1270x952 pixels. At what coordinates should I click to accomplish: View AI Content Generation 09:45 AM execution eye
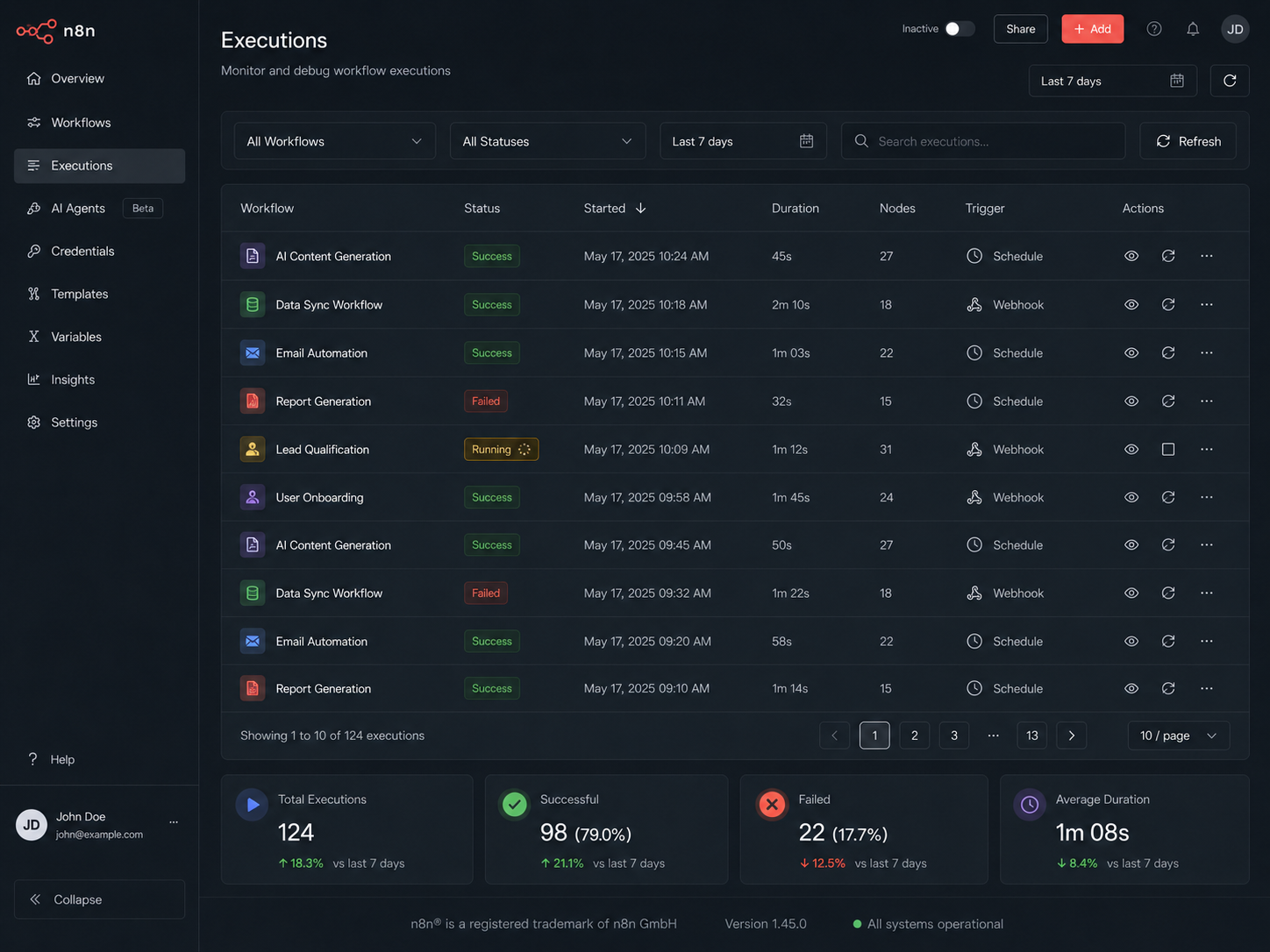coord(1131,544)
